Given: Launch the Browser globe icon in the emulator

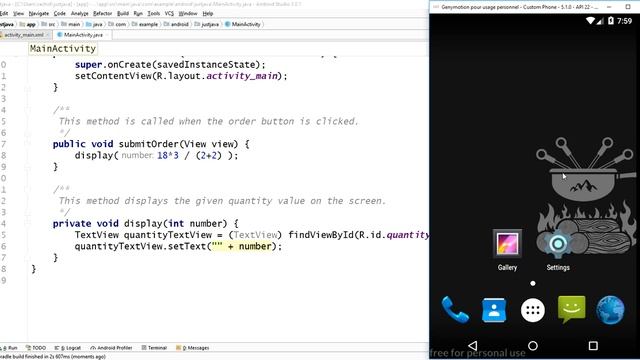Looking at the screenshot, I should 610,310.
